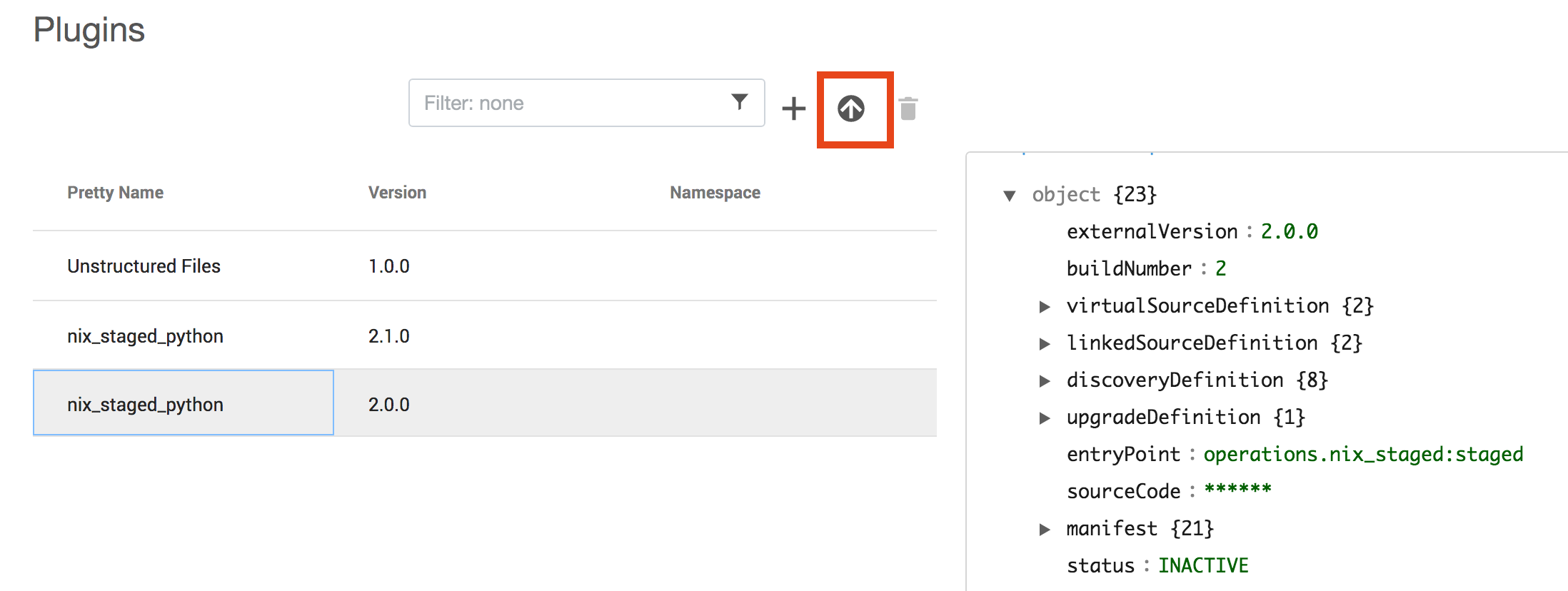
Task: Click the masked sourceCode value
Action: pos(1237,491)
